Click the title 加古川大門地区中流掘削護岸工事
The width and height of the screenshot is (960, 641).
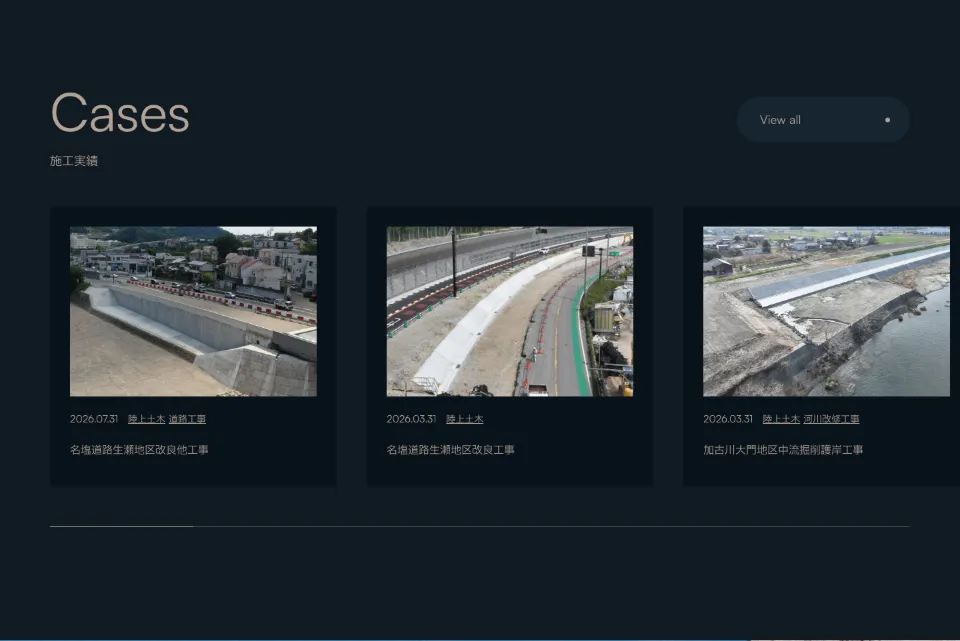pos(783,450)
